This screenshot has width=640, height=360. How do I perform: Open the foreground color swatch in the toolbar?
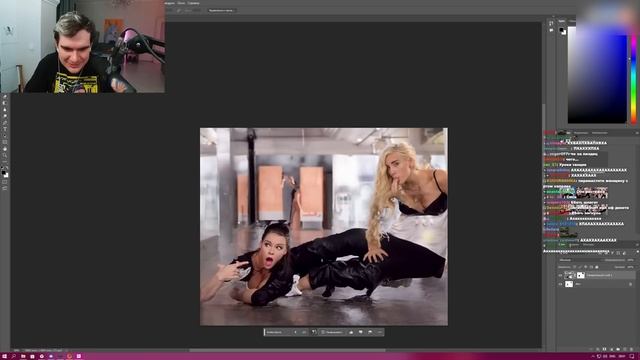tap(3, 172)
